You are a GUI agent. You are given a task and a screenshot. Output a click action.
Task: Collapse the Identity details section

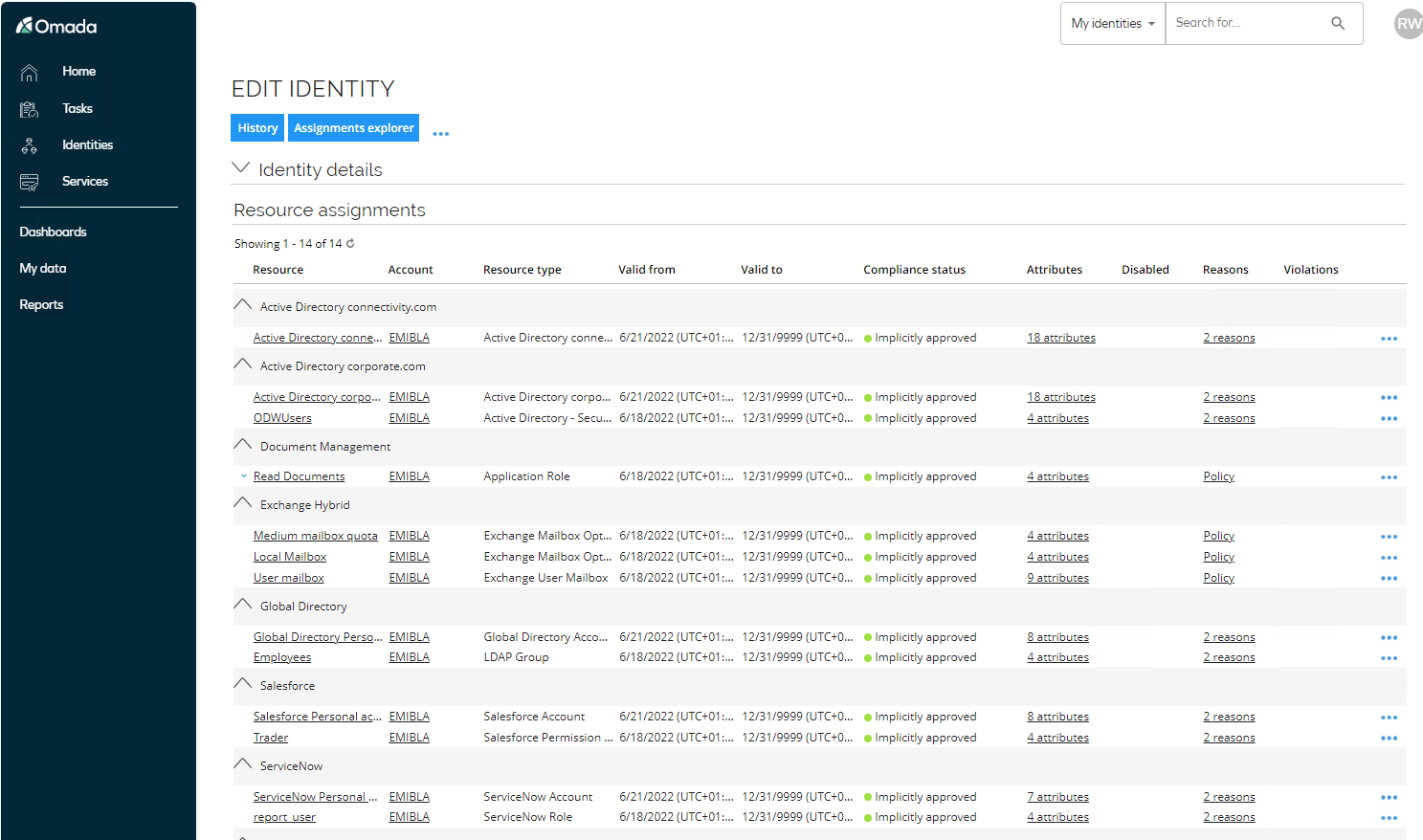(241, 167)
